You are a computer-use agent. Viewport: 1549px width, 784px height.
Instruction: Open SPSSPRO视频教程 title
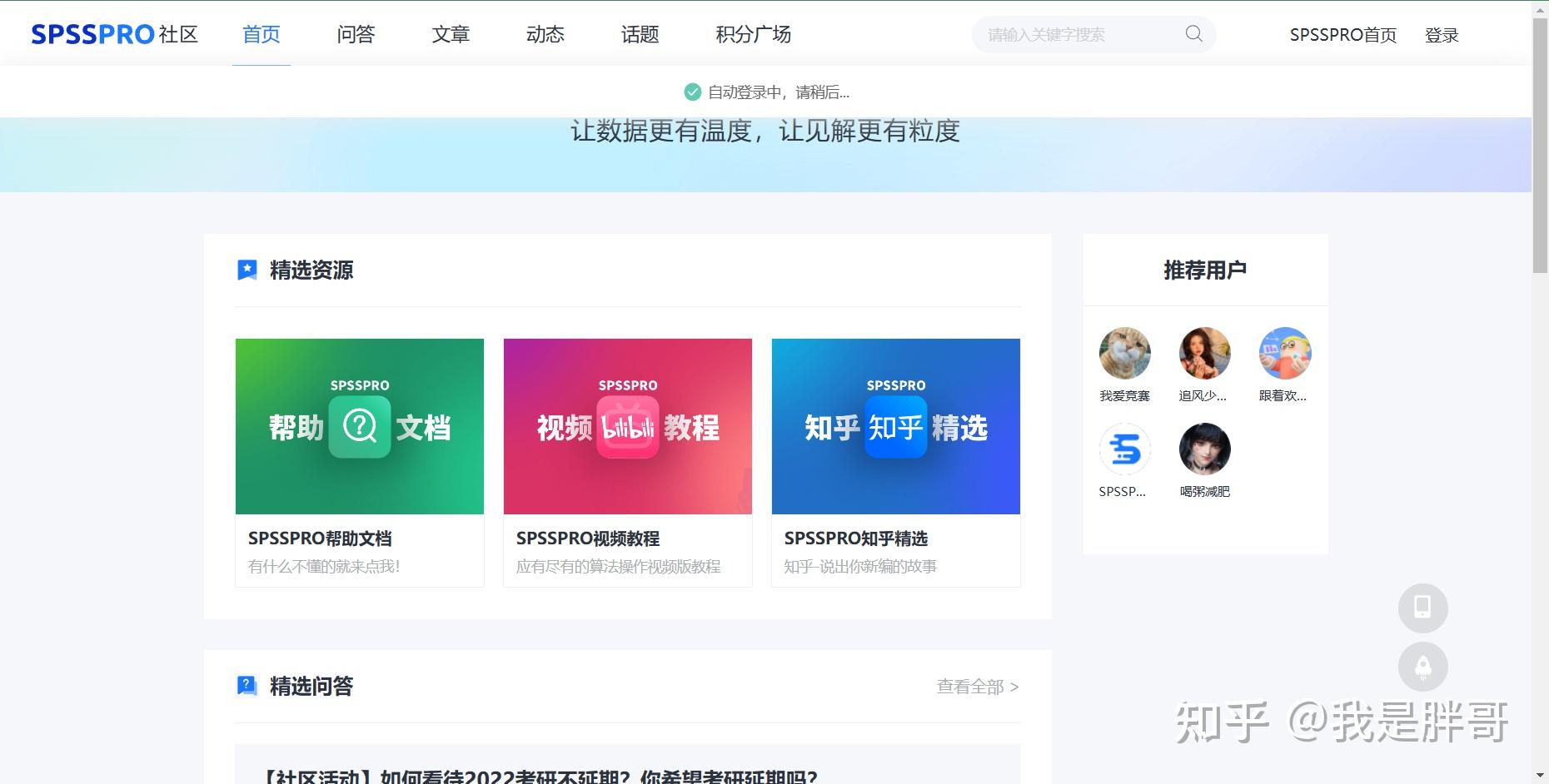pos(588,538)
